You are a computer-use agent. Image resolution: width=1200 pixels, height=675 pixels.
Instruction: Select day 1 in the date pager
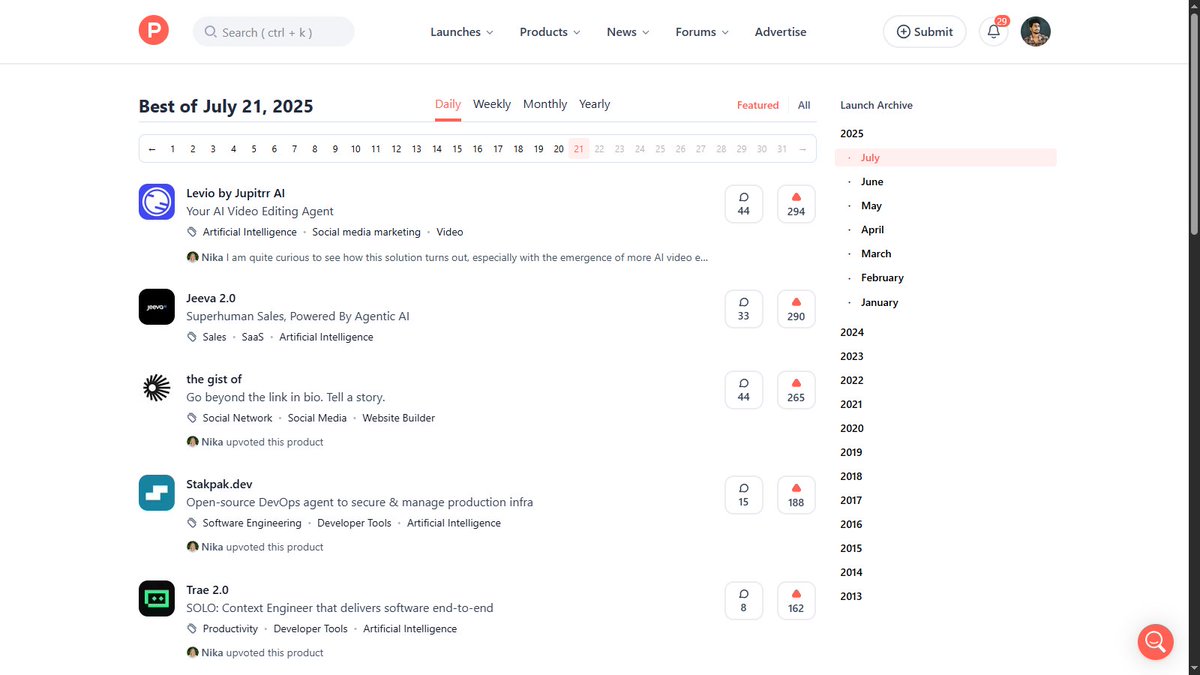(172, 149)
